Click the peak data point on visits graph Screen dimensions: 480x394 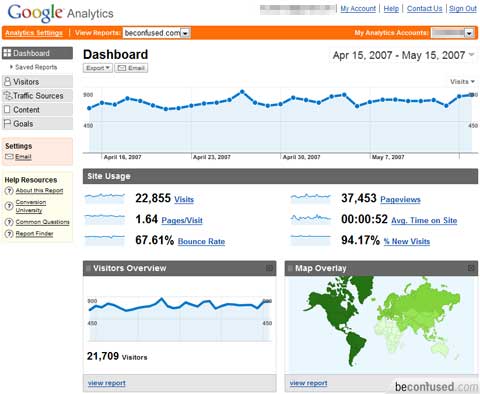pyautogui.click(x=242, y=91)
